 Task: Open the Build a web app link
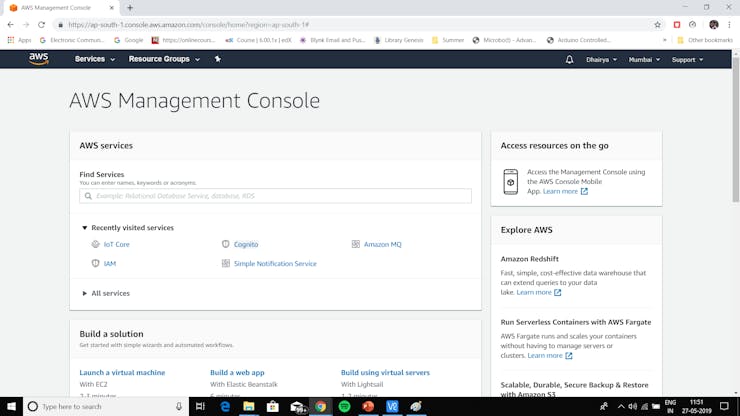click(x=237, y=372)
